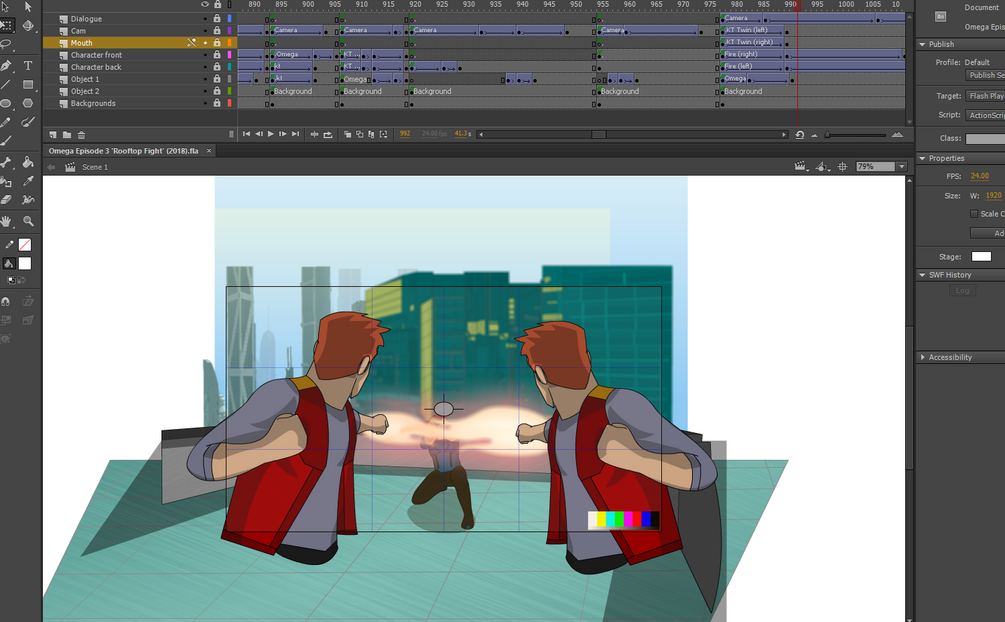This screenshot has width=1005, height=622.
Task: Click the Stage color swatch
Action: pyautogui.click(x=981, y=256)
